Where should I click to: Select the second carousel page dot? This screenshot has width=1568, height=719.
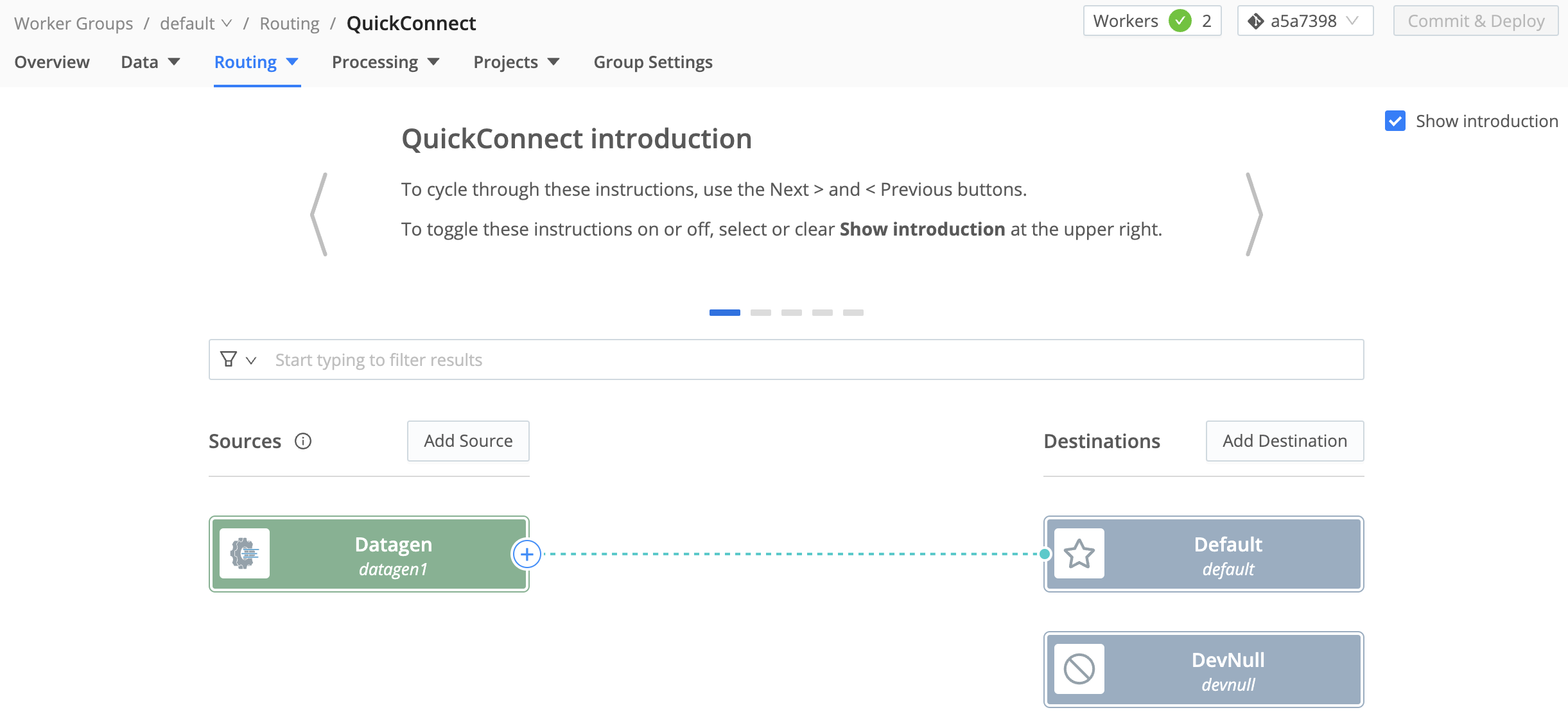[x=762, y=313]
